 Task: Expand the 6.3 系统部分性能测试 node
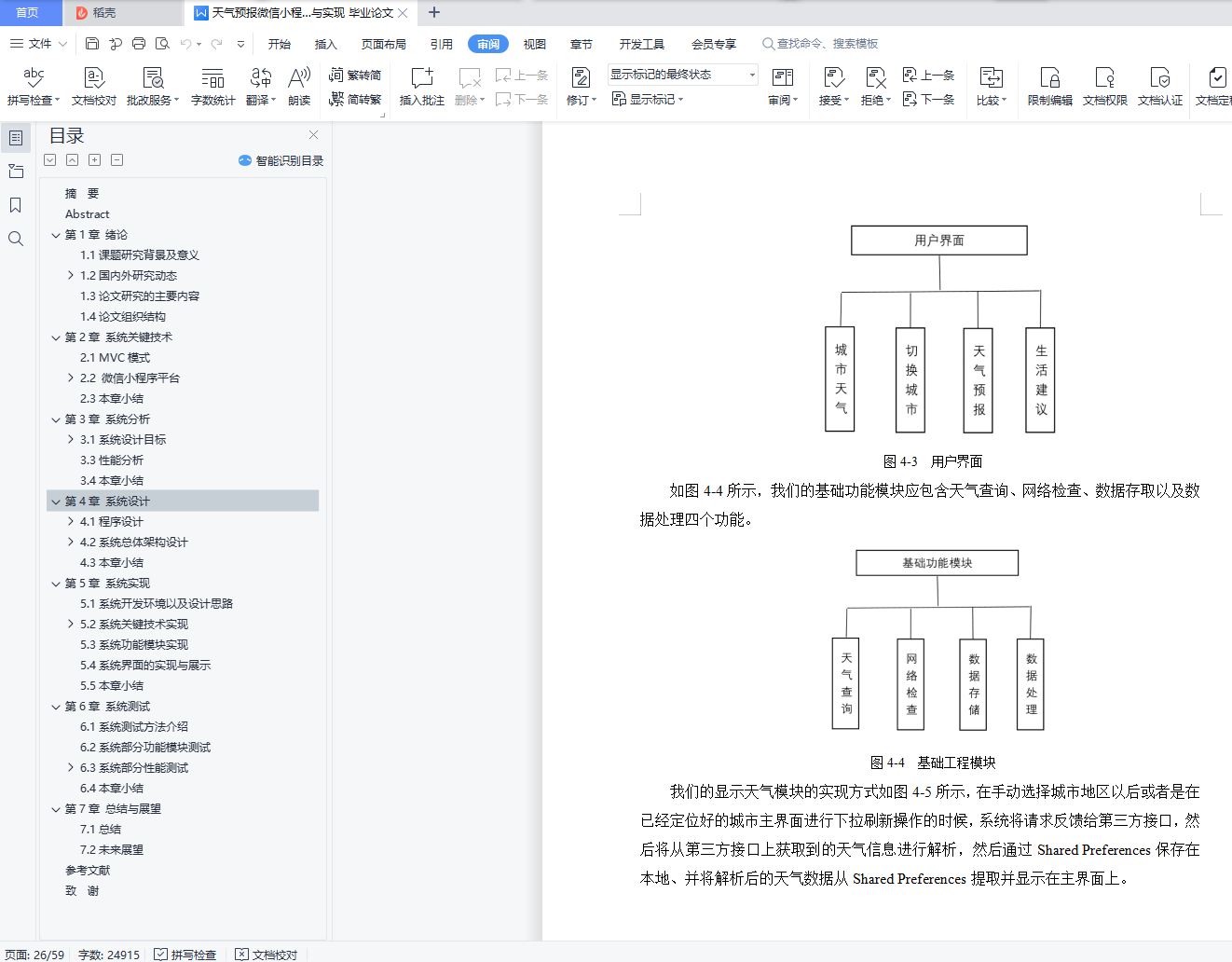pos(71,768)
